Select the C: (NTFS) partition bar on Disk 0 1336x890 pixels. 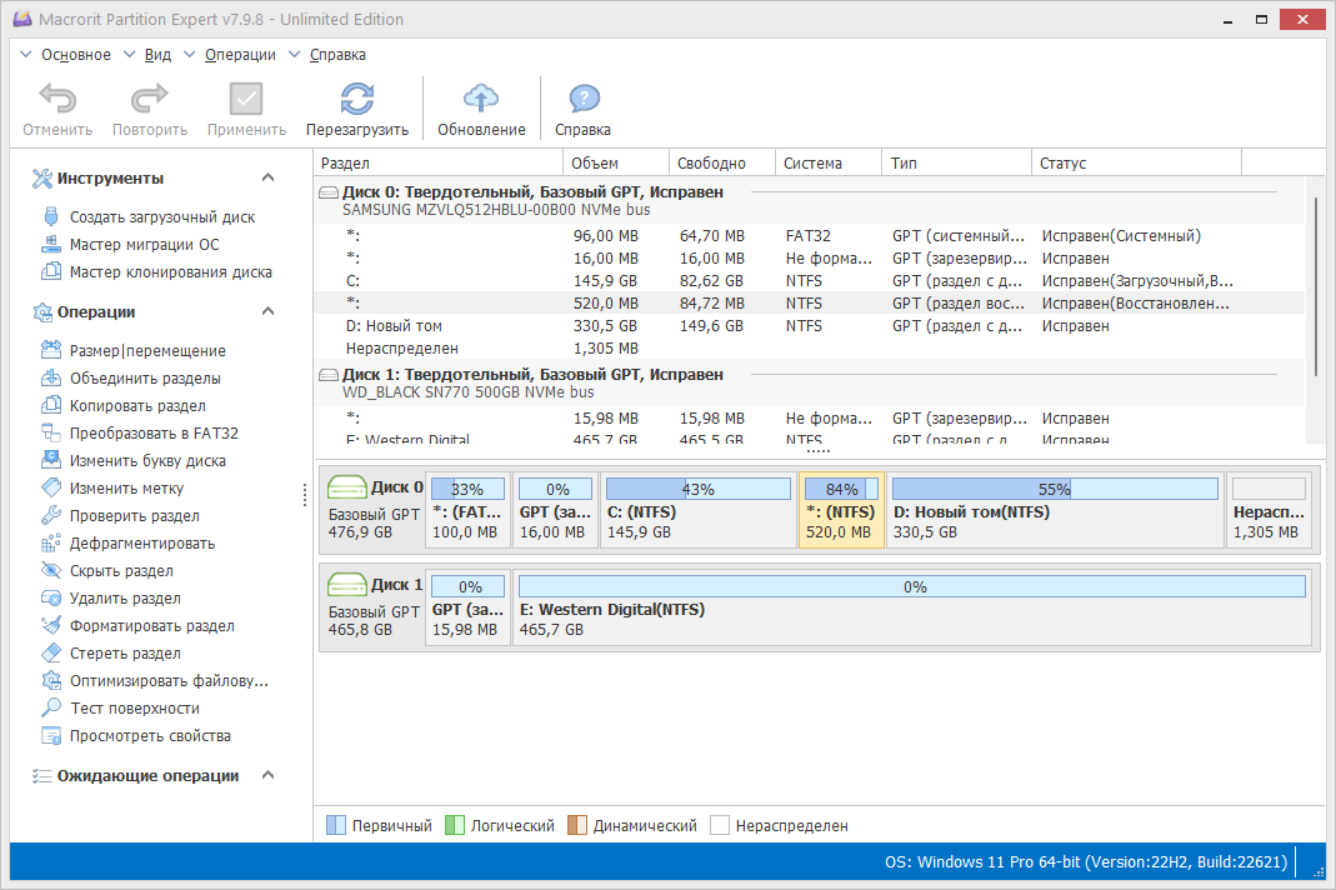[x=698, y=510]
